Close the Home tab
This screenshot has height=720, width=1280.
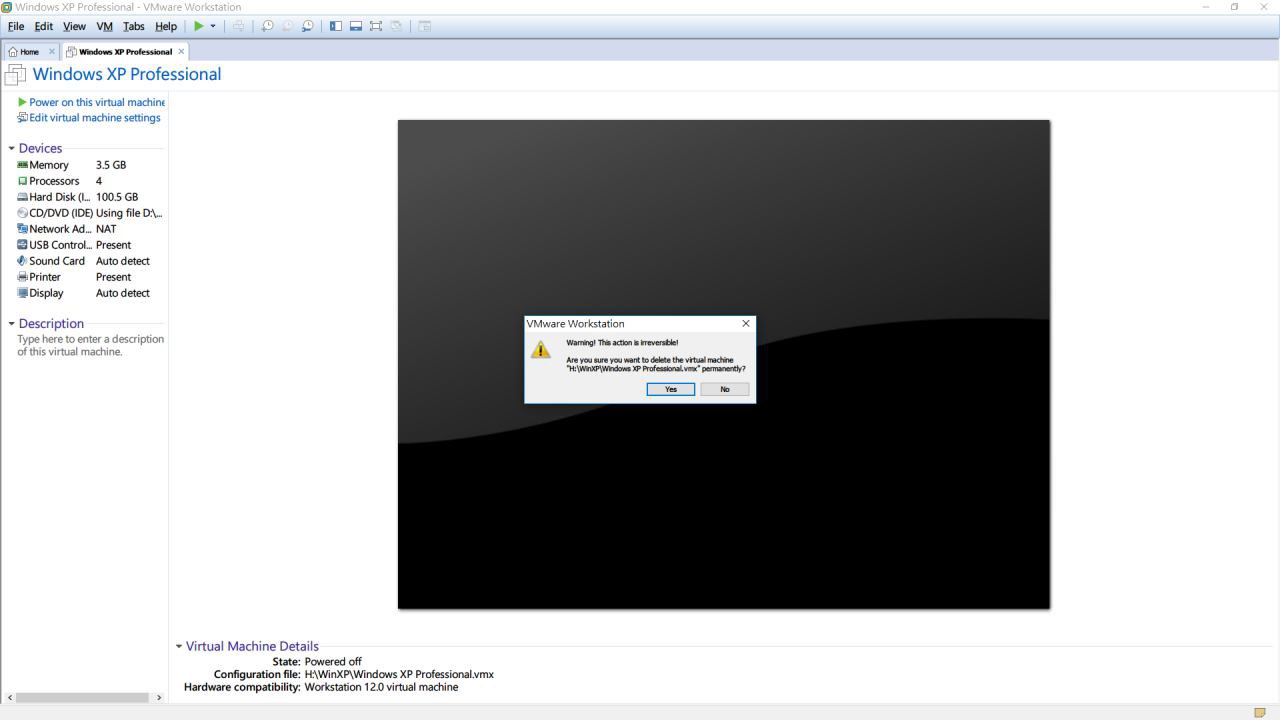click(x=52, y=51)
